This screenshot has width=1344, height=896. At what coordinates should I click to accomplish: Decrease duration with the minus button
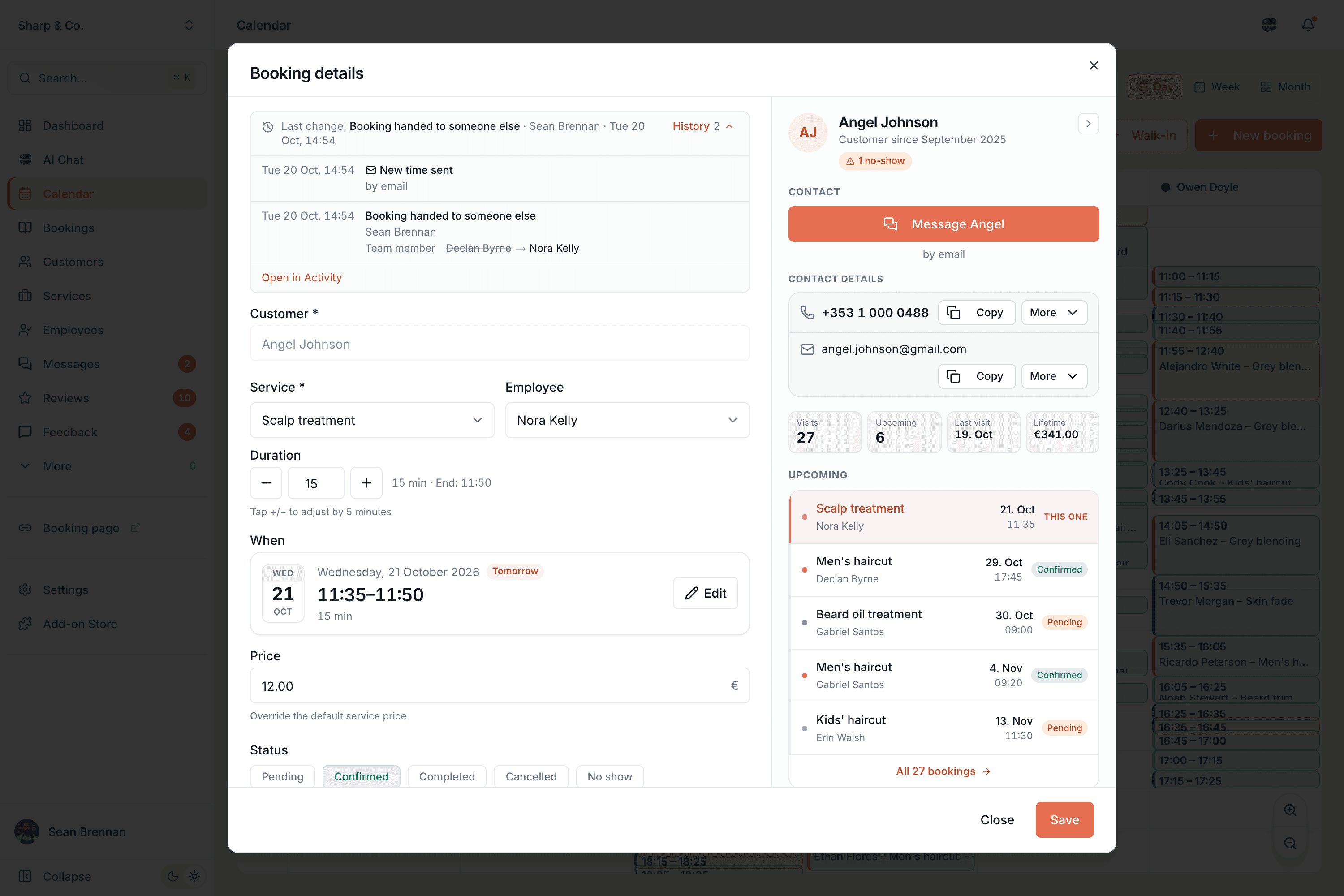[266, 483]
